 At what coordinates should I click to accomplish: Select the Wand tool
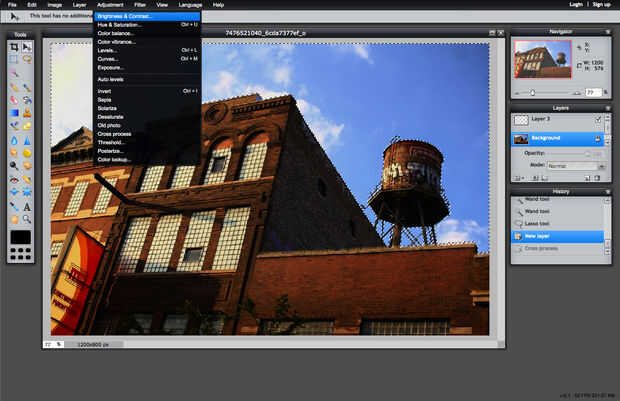(x=14, y=73)
